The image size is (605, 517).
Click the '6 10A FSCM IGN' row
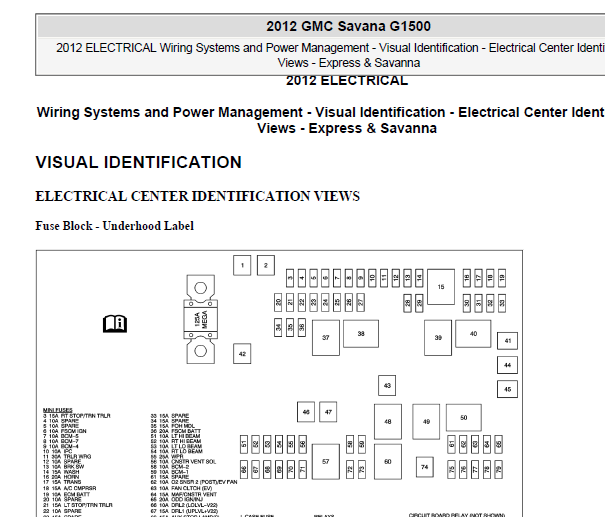tap(65, 431)
